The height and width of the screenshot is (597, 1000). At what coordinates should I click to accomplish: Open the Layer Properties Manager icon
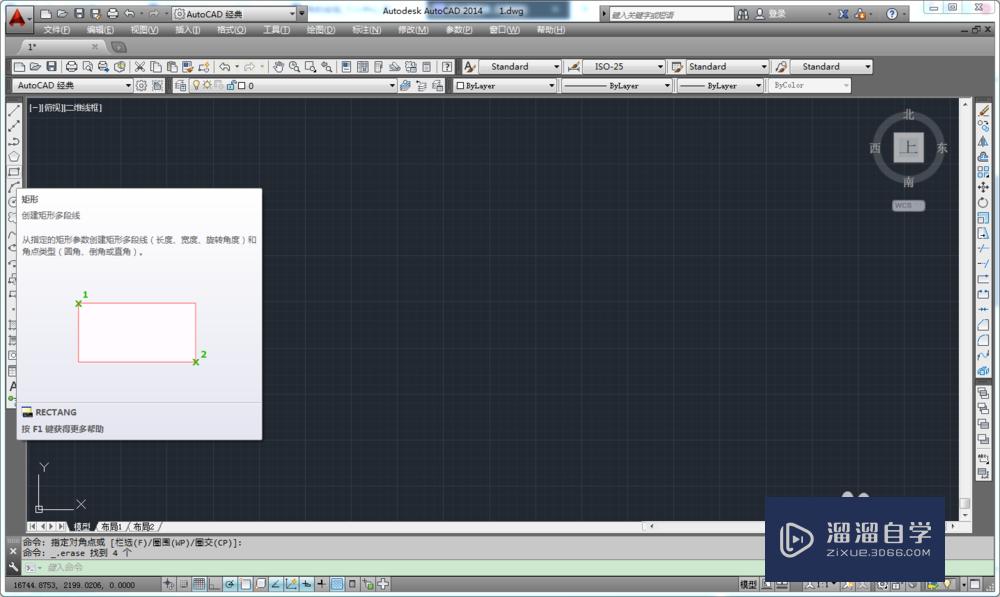[180, 85]
